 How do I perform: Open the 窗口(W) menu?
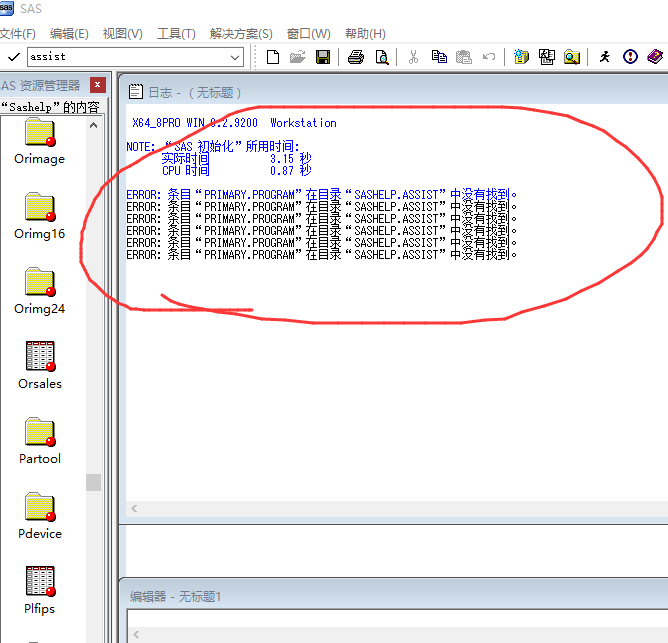tap(308, 34)
